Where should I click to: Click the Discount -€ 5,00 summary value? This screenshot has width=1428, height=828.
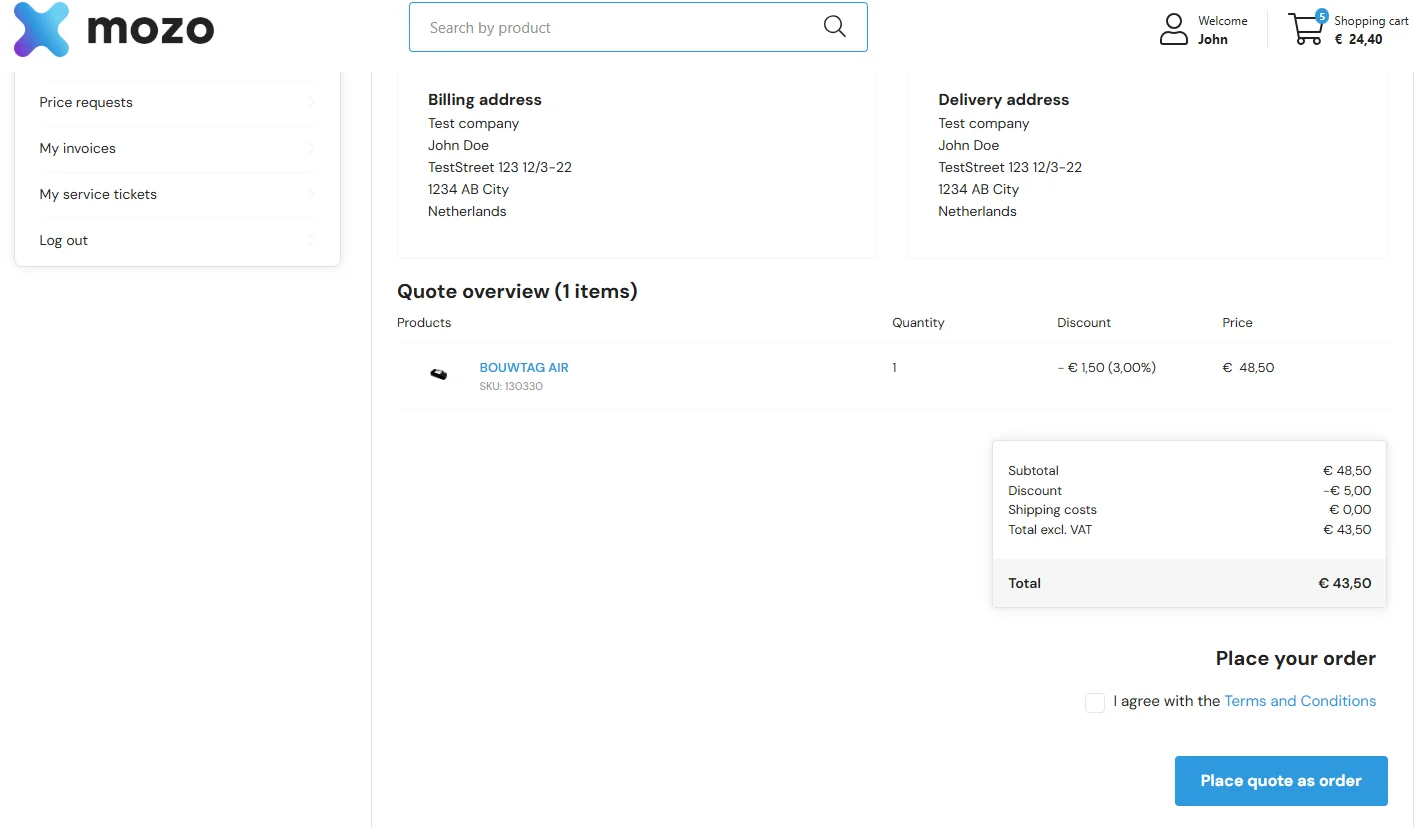pyautogui.click(x=1347, y=491)
